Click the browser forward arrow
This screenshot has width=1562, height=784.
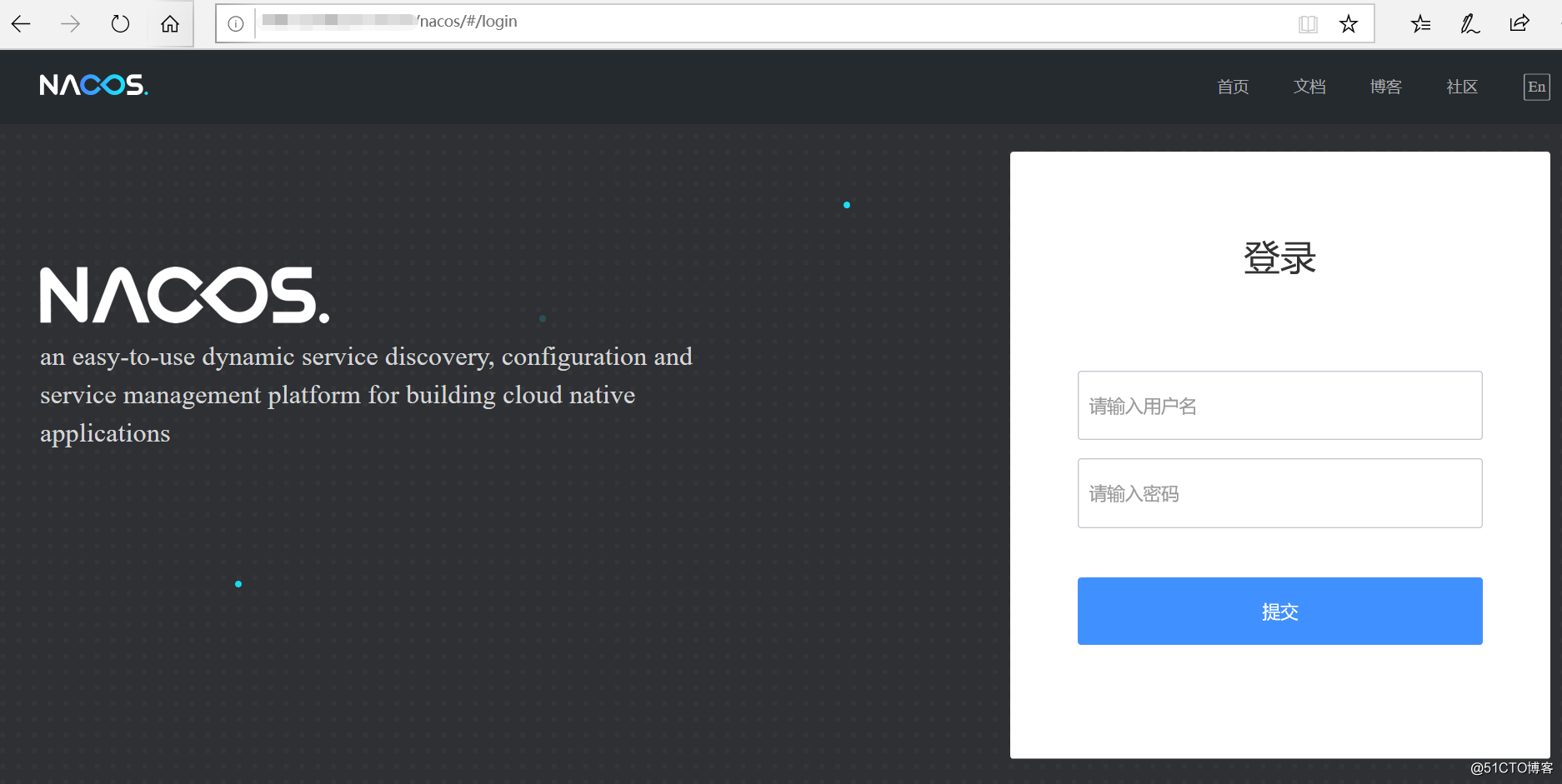click(x=71, y=24)
